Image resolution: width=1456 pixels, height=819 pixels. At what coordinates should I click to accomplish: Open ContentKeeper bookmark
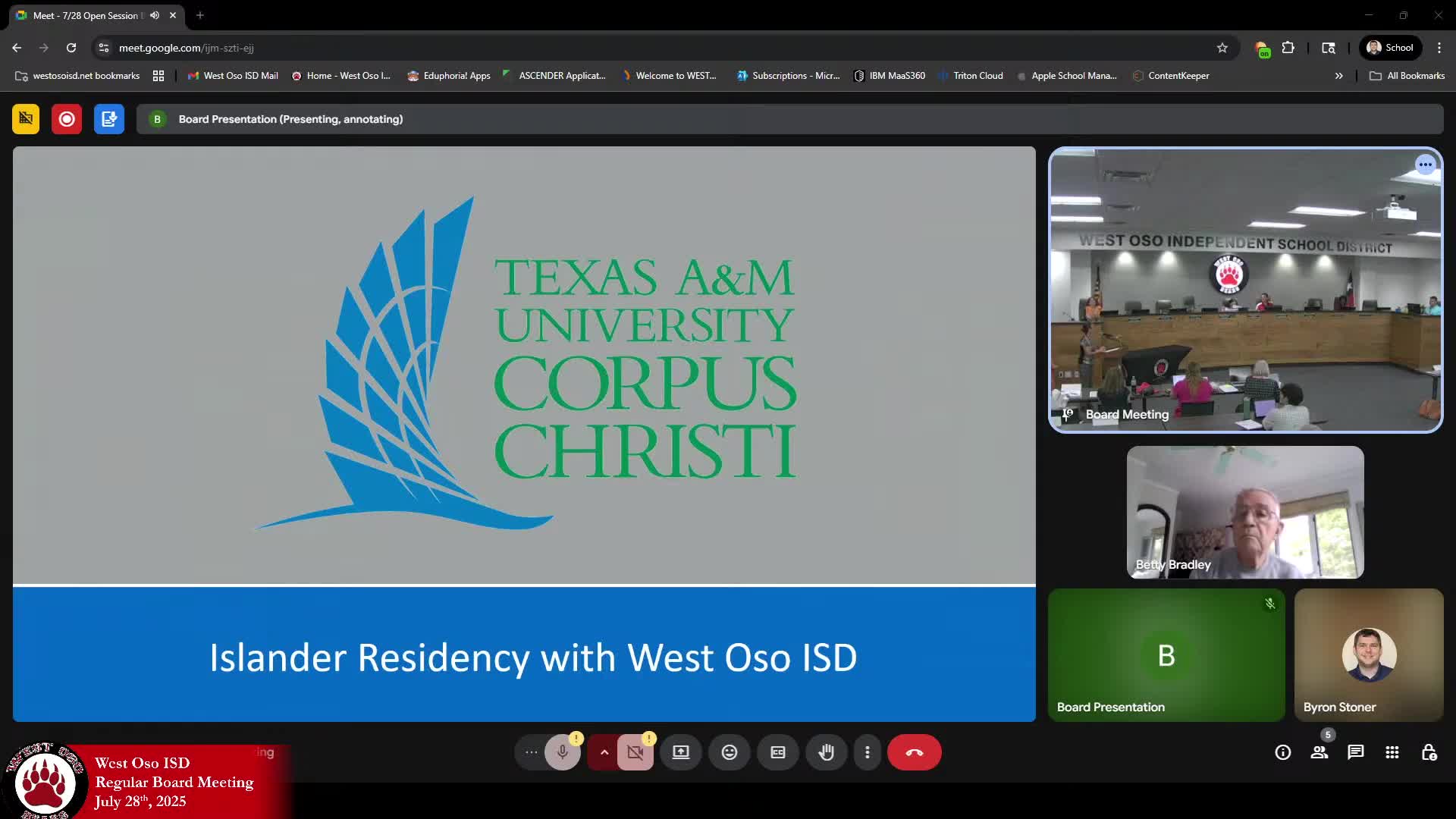(x=1171, y=76)
